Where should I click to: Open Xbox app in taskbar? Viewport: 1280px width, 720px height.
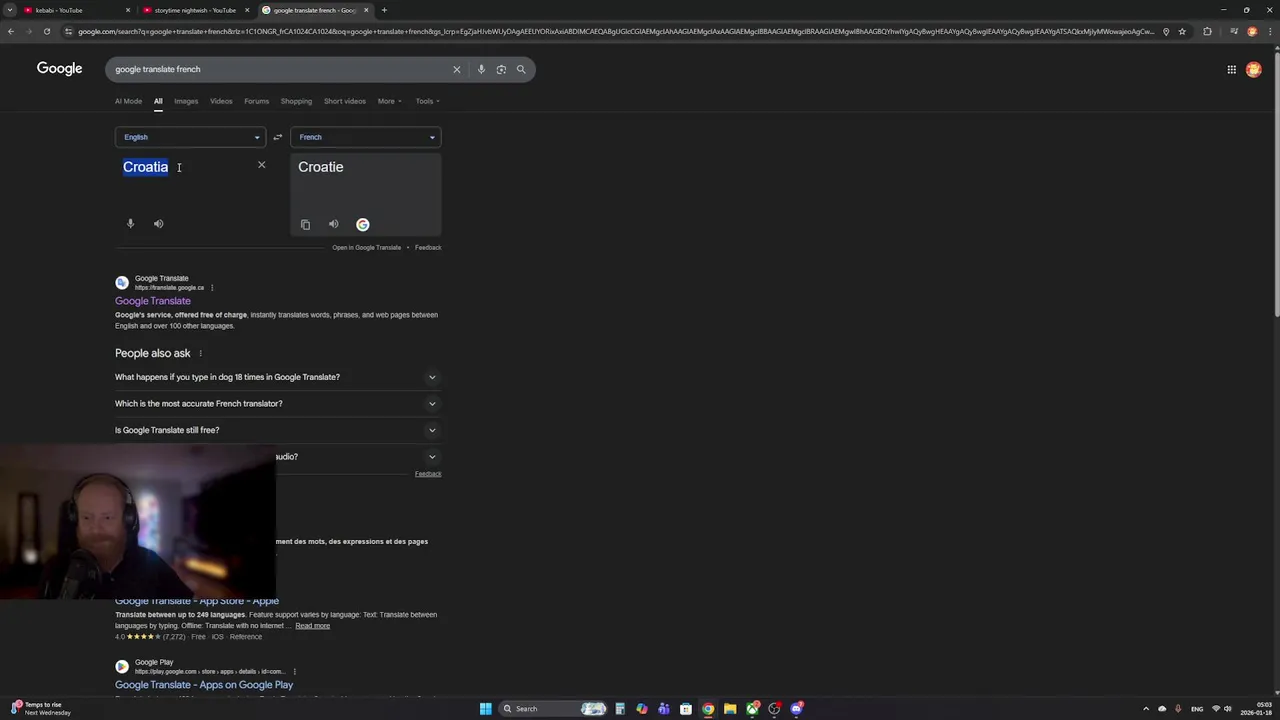click(752, 709)
